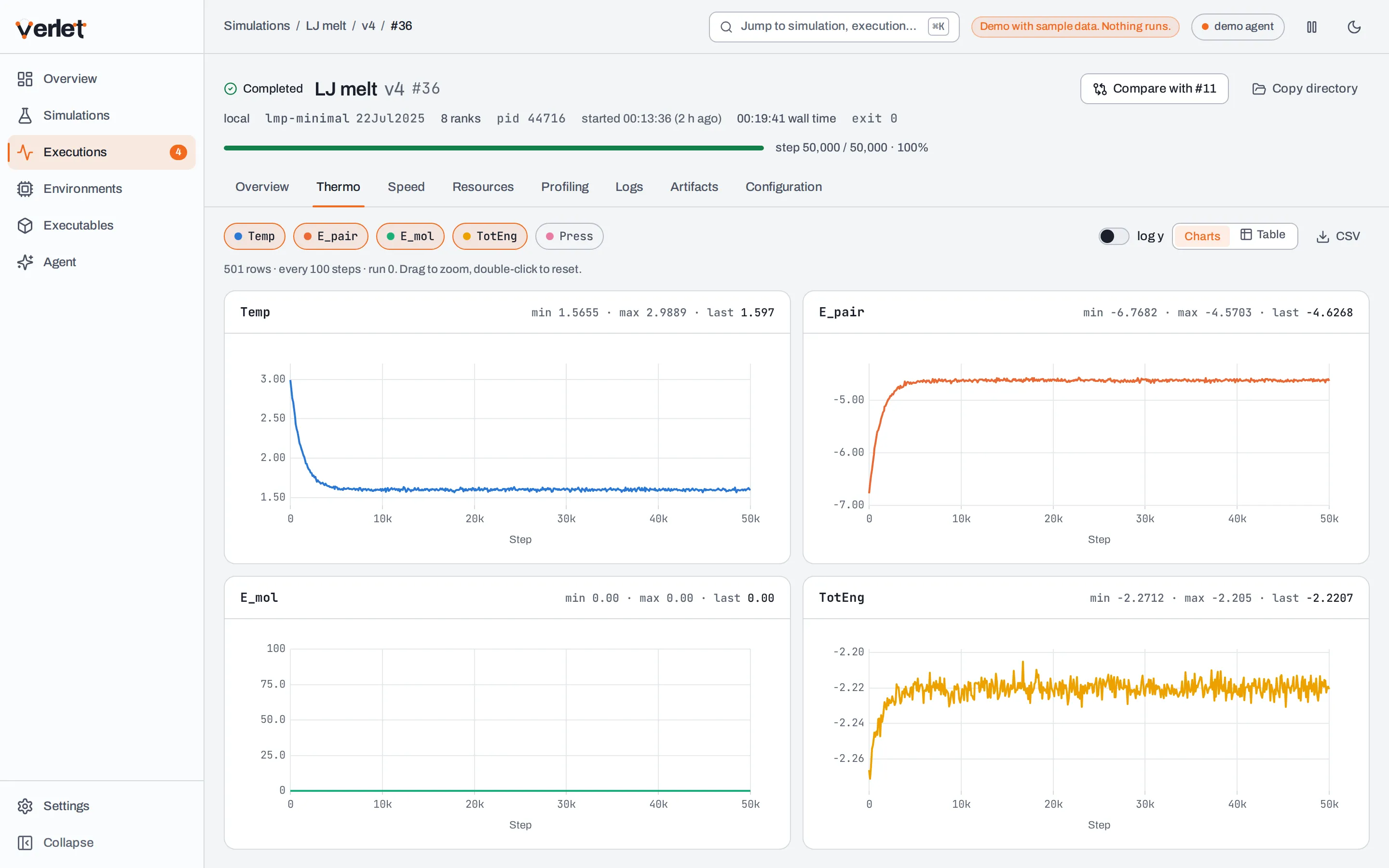1389x868 pixels.
Task: Switch to dark mode with moon icon
Action: [x=1354, y=27]
